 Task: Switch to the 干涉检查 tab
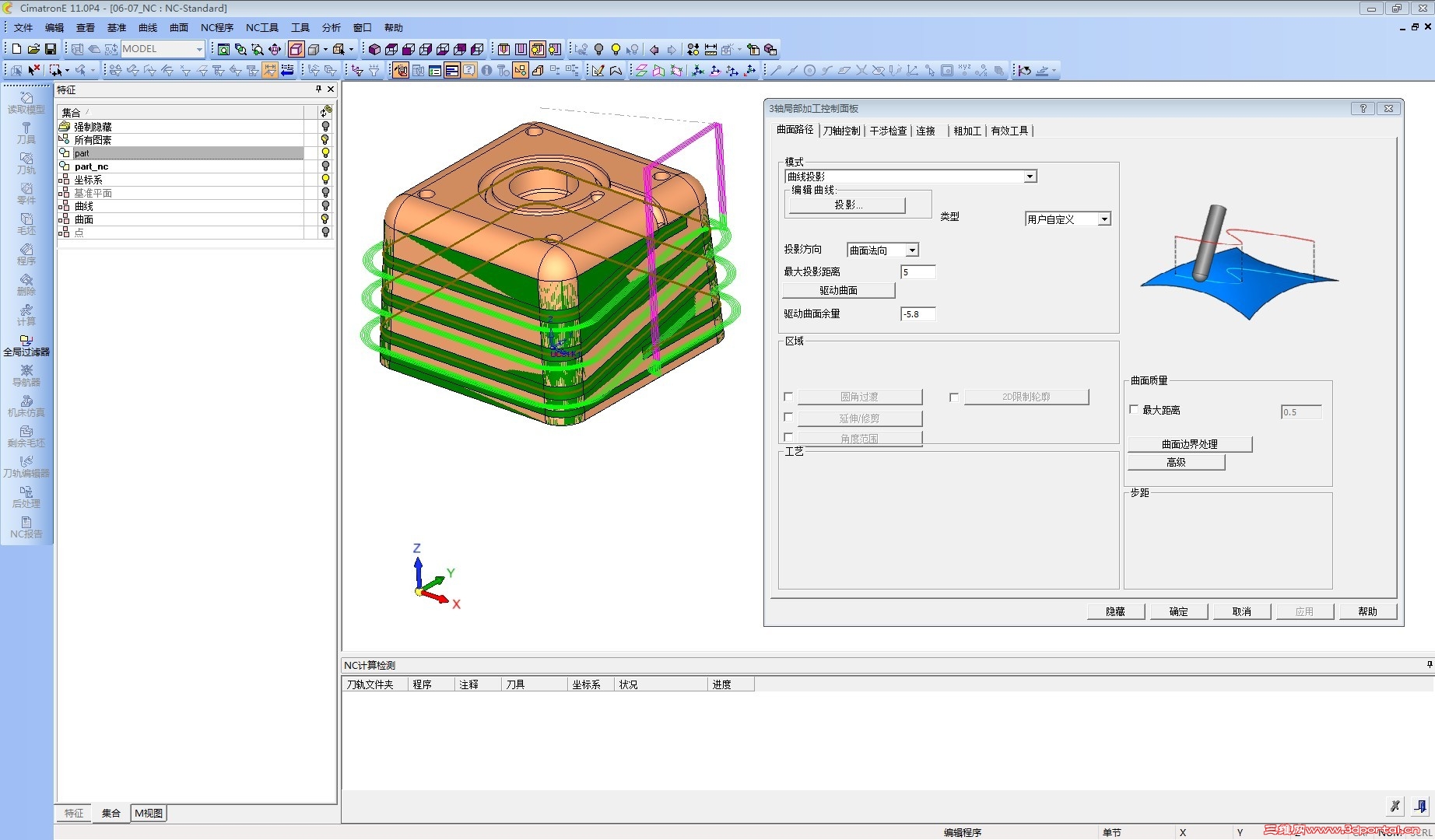click(888, 131)
